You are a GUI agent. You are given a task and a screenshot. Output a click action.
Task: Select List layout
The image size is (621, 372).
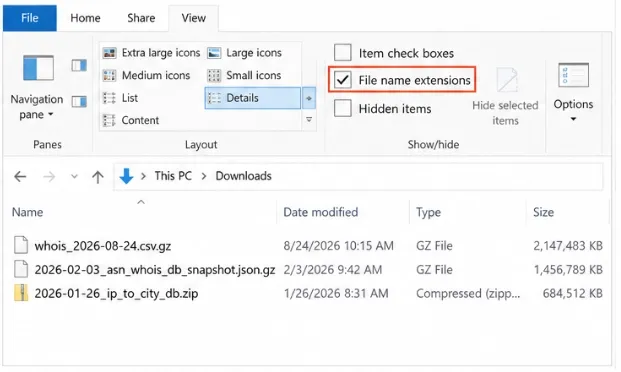click(x=120, y=98)
